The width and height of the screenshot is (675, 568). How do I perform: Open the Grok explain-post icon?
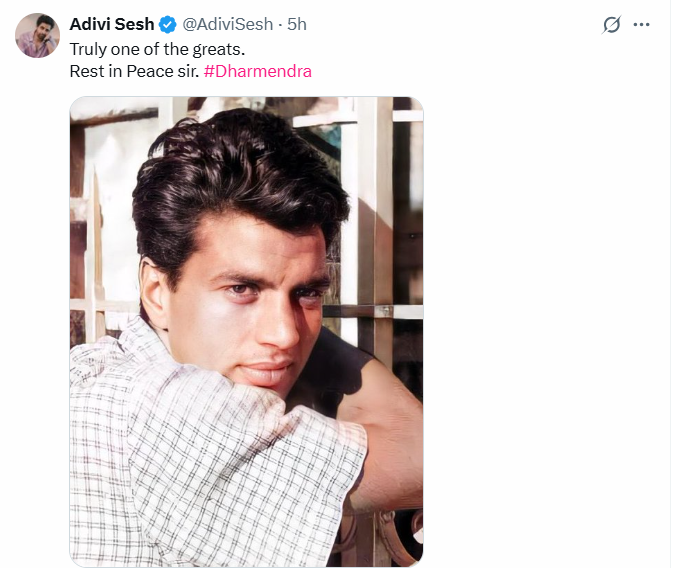coord(612,25)
